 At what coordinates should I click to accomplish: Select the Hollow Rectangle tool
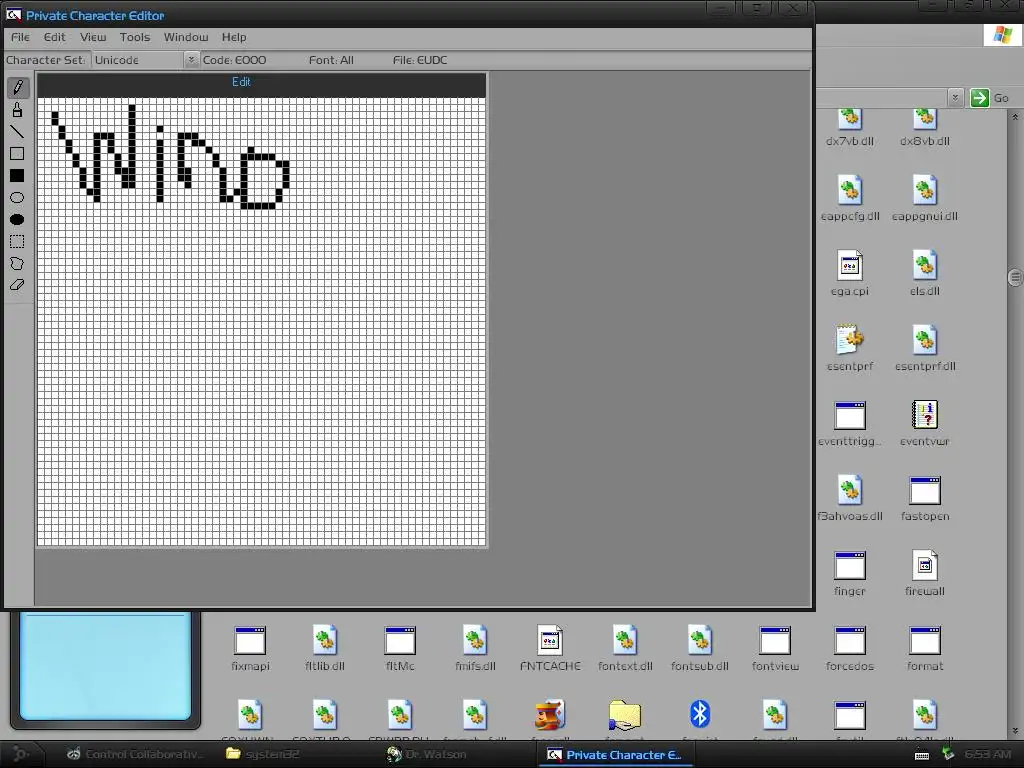point(18,153)
